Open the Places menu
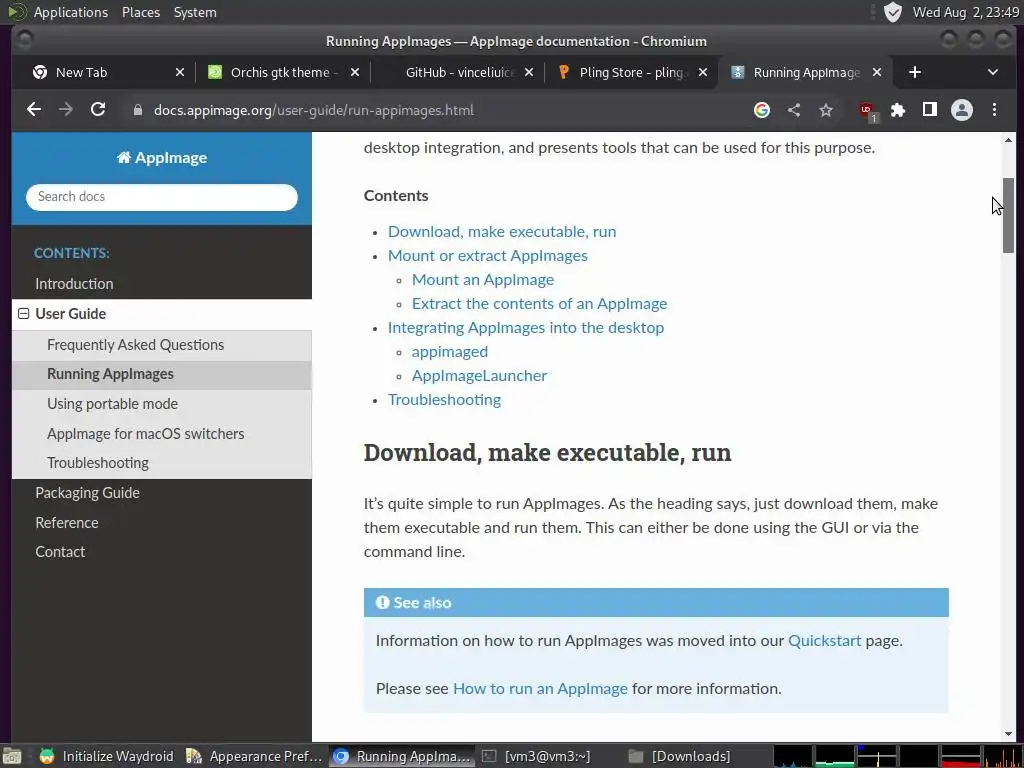Image resolution: width=1024 pixels, height=768 pixels. coord(140,12)
